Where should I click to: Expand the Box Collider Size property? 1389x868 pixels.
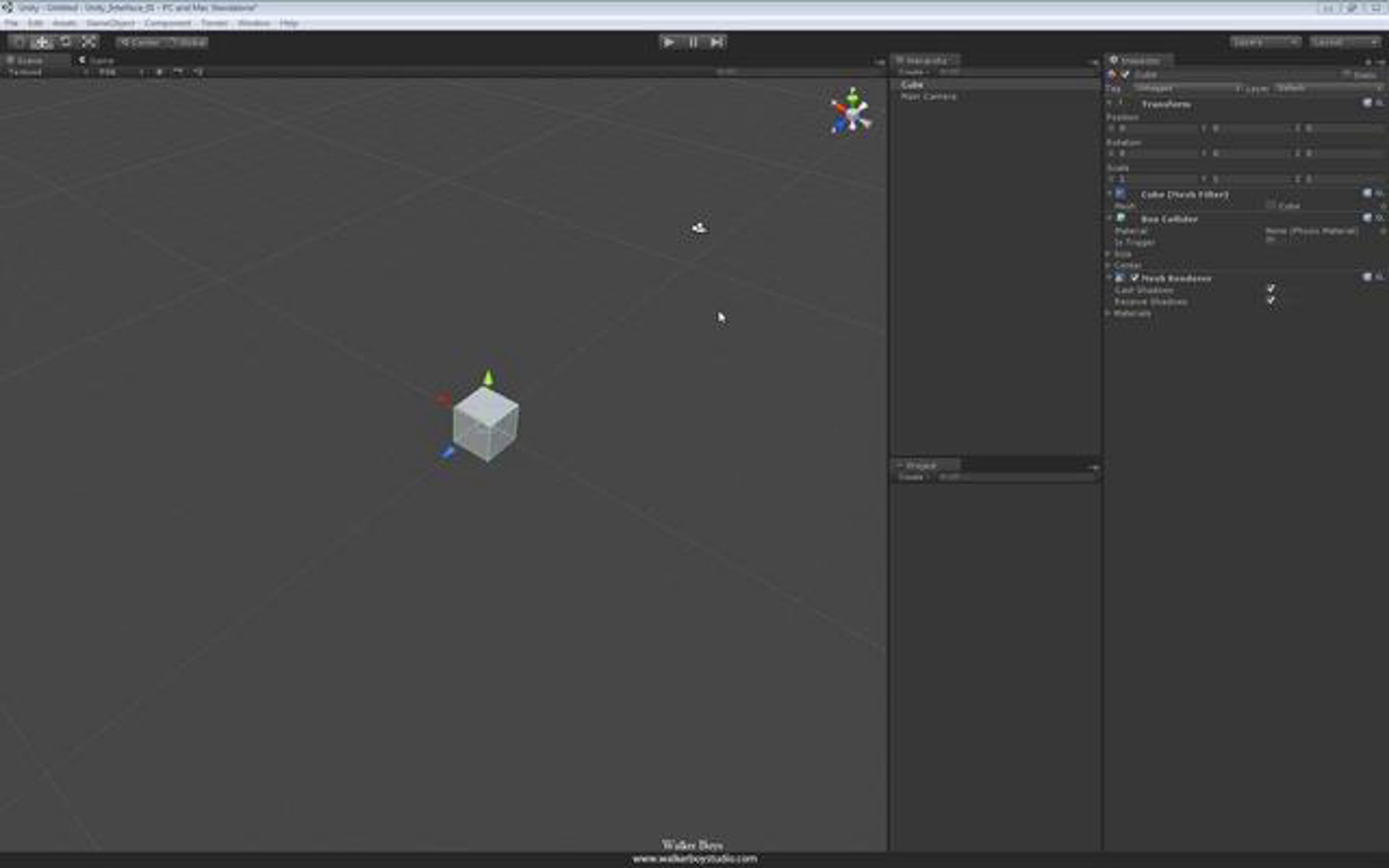[1109, 254]
